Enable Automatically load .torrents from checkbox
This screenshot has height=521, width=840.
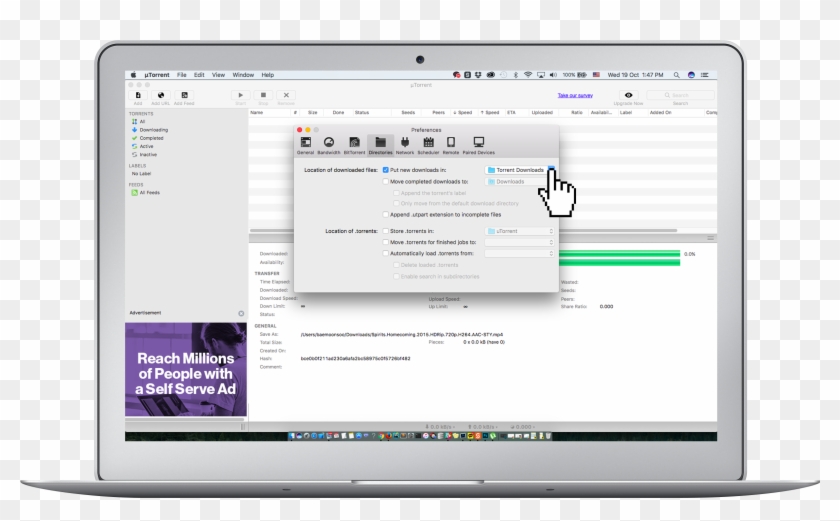[385, 253]
